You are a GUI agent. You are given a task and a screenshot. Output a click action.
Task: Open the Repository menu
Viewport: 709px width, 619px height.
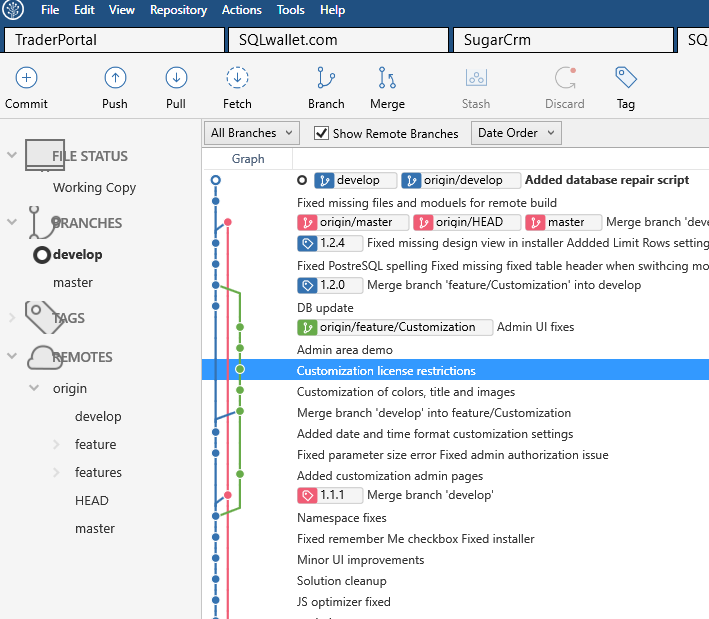point(179,10)
